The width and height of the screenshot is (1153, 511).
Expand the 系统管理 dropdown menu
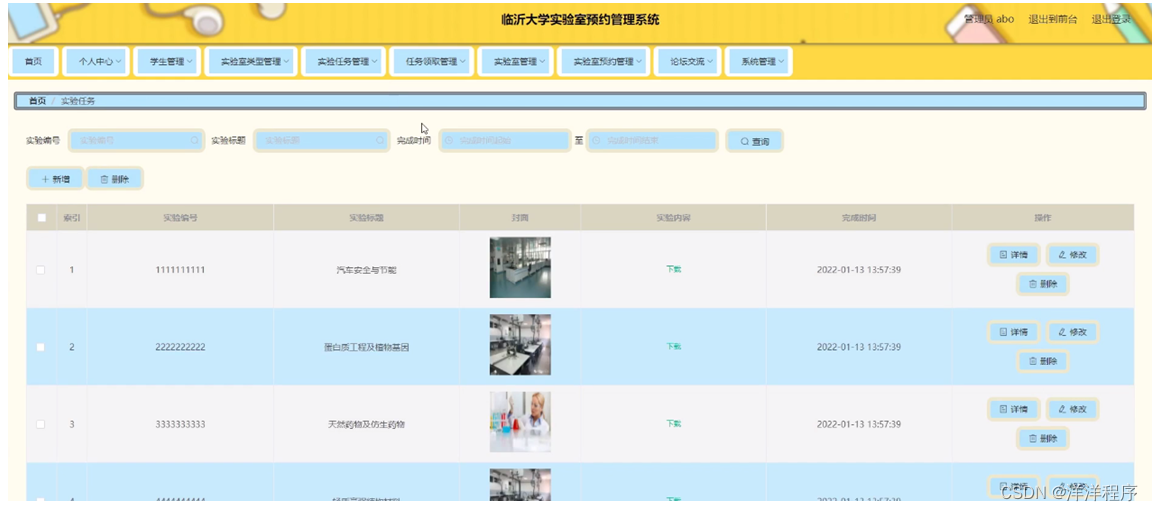pyautogui.click(x=759, y=62)
